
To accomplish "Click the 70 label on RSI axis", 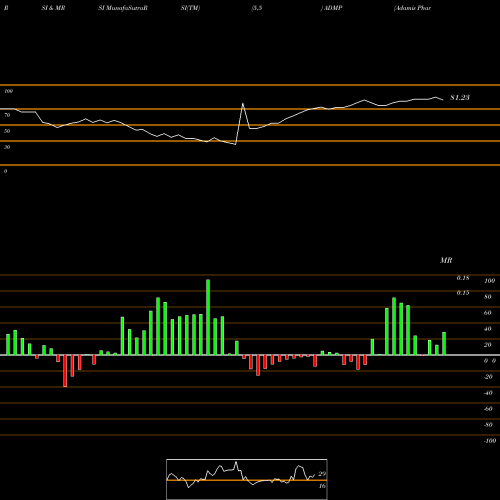I will [7, 115].
